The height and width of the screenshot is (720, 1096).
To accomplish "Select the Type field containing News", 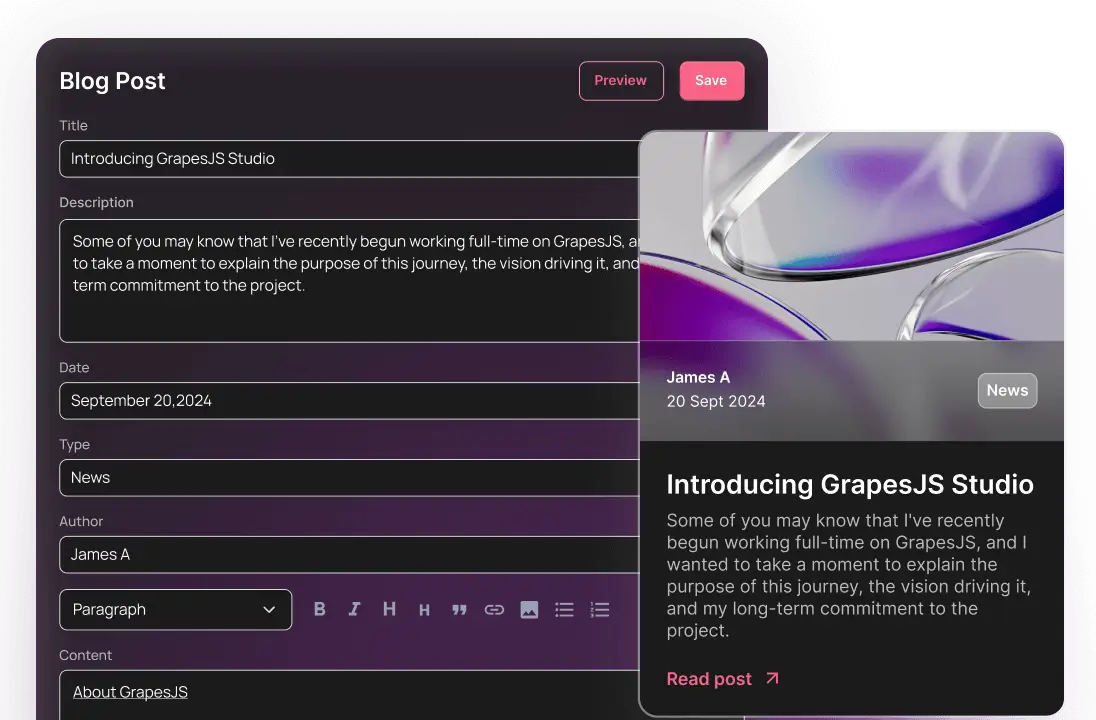I will point(349,477).
